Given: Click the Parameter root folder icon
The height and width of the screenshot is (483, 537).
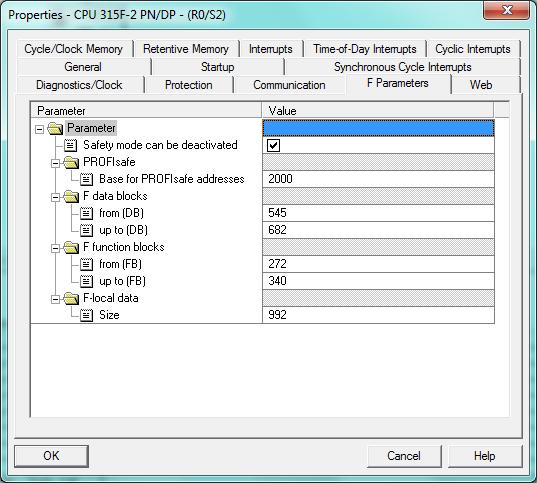Looking at the screenshot, I should 55,128.
